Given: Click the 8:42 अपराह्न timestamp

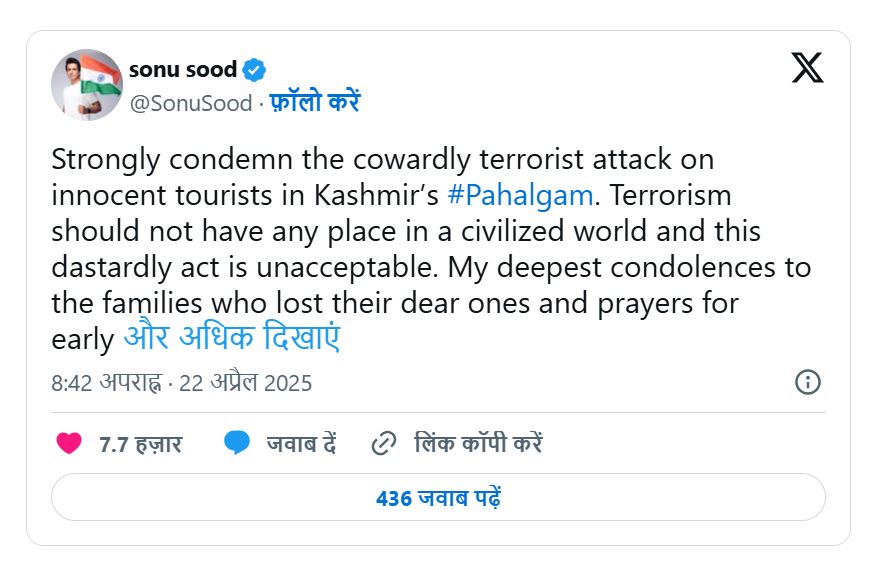Looking at the screenshot, I should point(106,383).
